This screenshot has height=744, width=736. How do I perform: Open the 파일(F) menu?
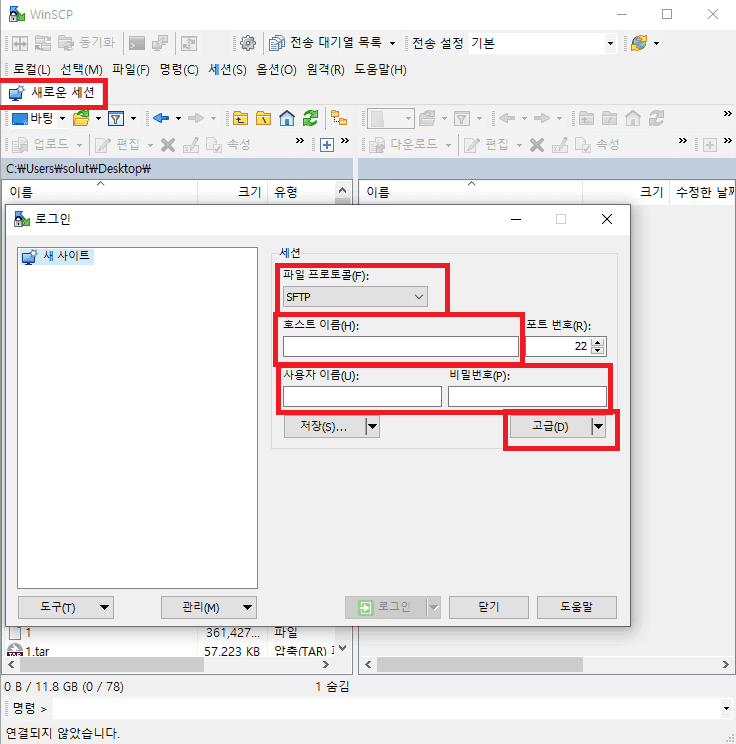[131, 70]
